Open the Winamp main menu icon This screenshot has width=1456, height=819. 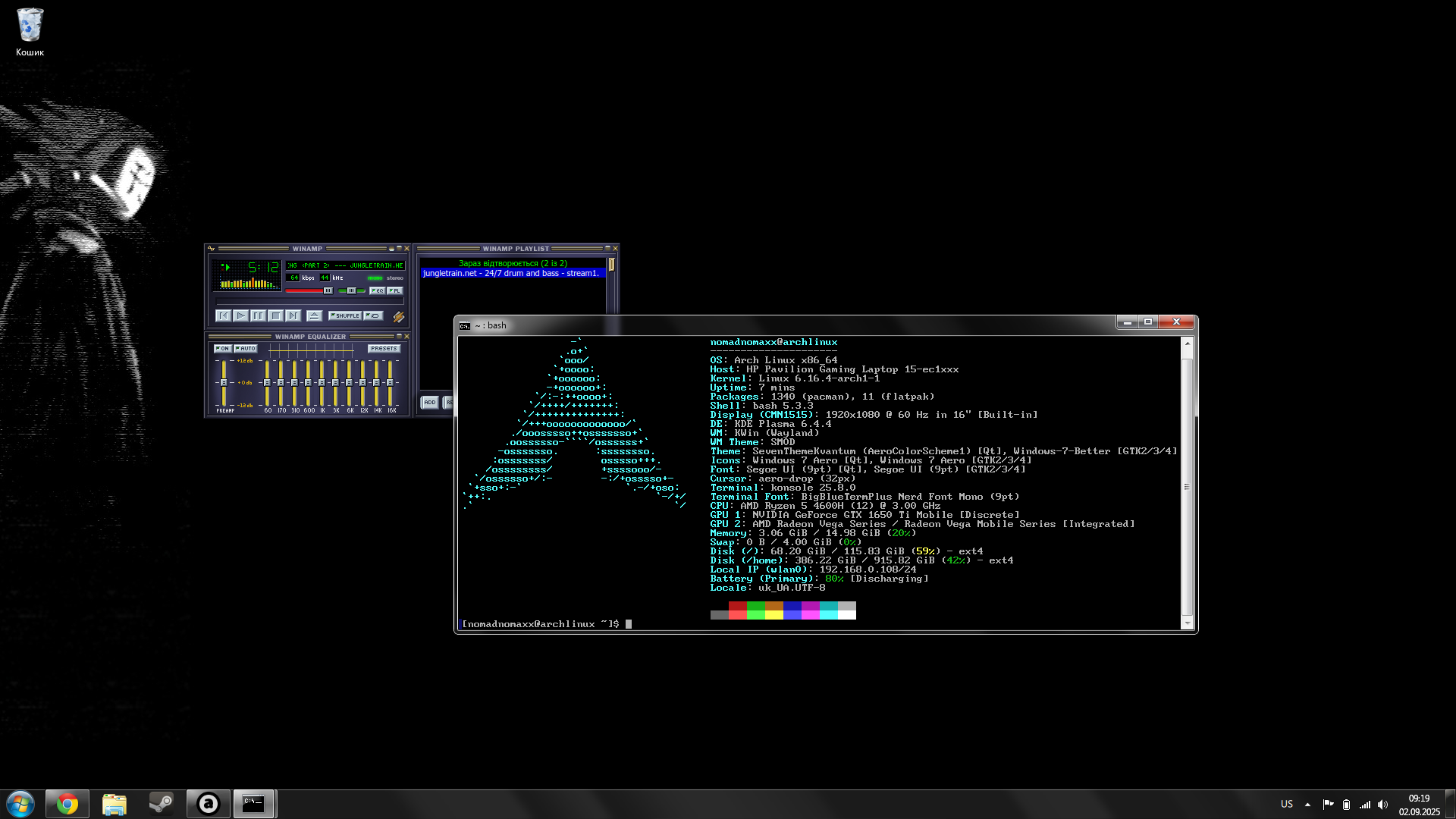click(212, 249)
